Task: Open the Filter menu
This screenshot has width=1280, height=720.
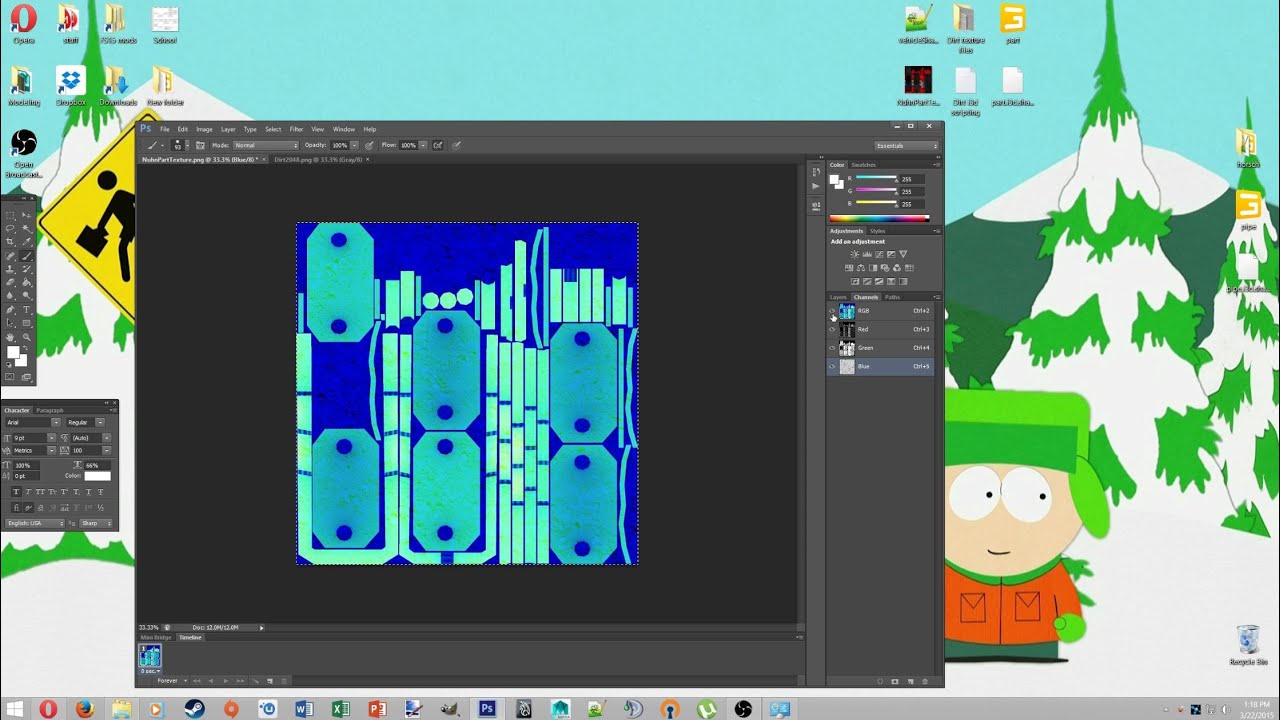Action: coord(296,129)
